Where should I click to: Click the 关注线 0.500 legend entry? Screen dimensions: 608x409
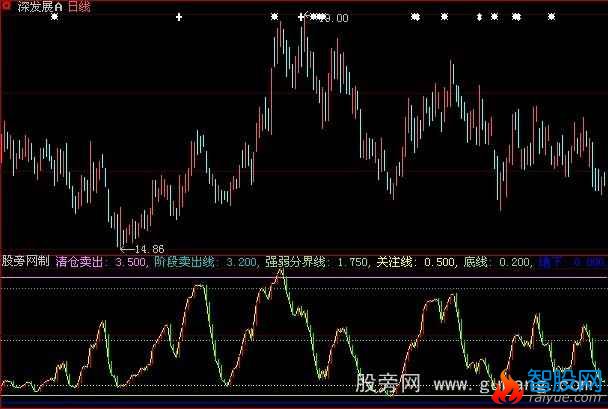point(416,262)
